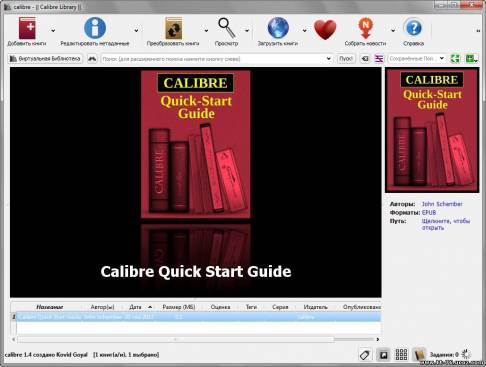This screenshot has height=367, width=486.
Task: Click the Convert books icon
Action: tap(173, 28)
